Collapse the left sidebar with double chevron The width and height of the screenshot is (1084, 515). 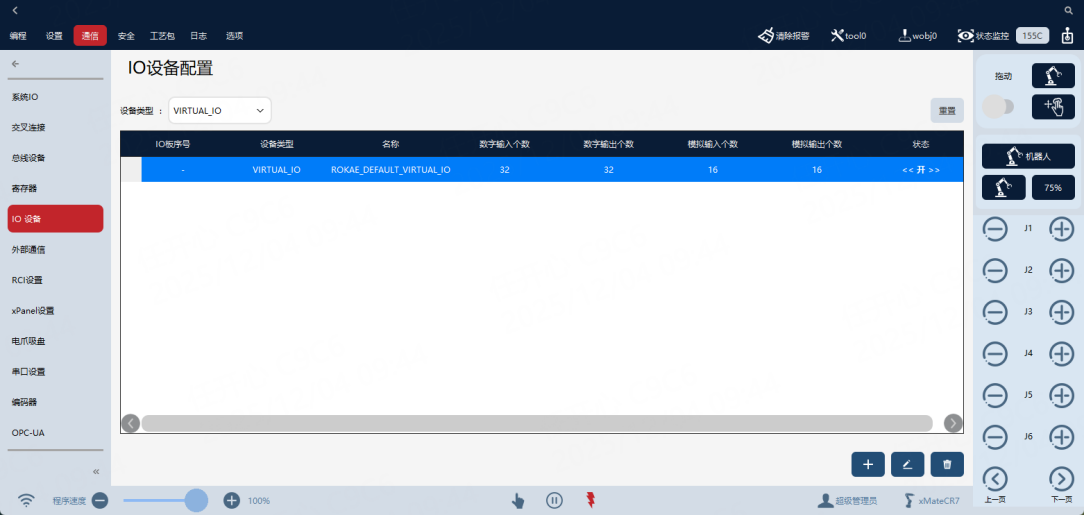[x=96, y=471]
